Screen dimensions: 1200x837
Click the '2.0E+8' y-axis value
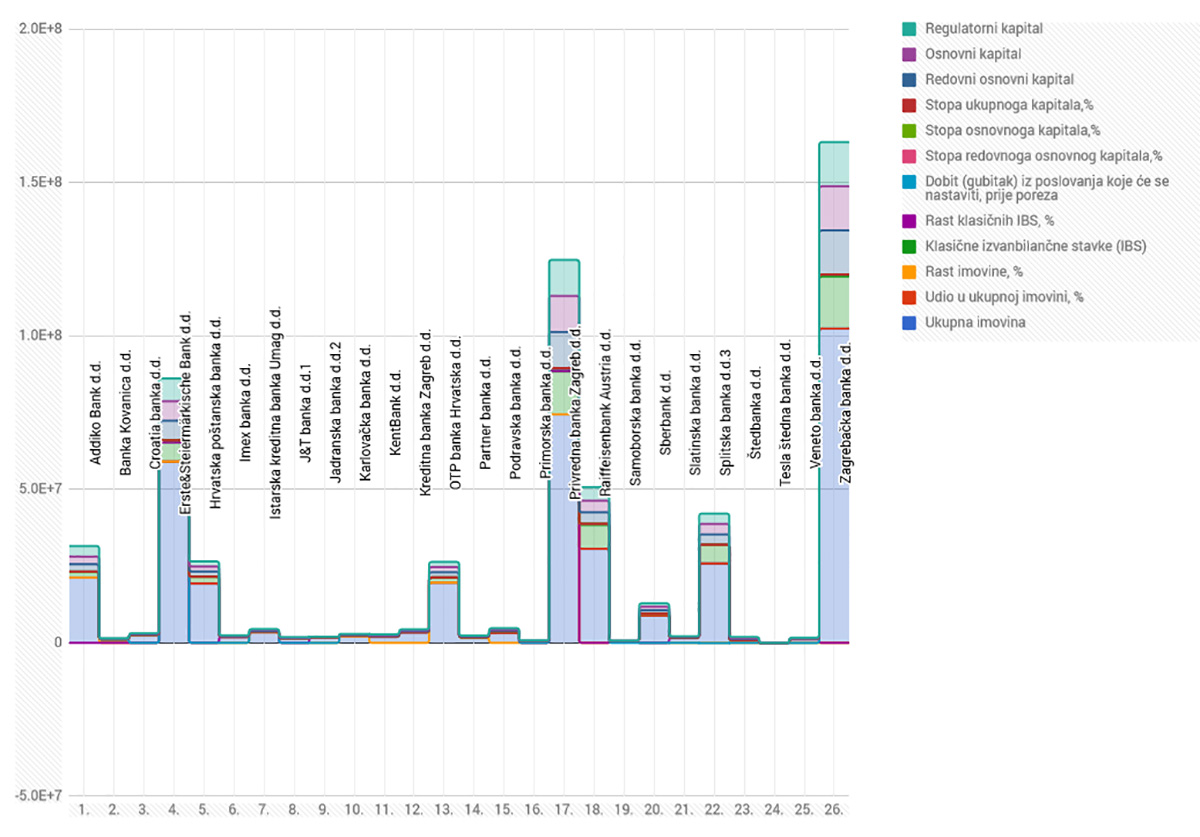coord(41,29)
